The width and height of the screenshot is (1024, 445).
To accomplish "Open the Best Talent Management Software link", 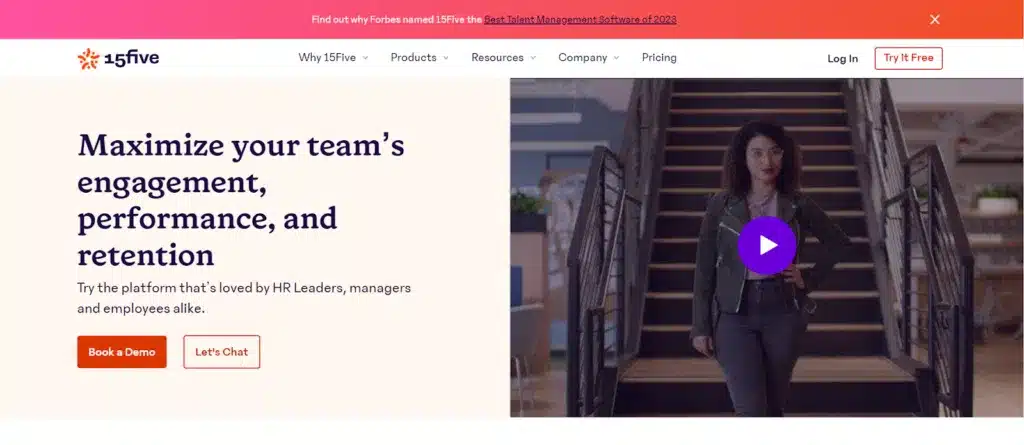I will pos(580,20).
